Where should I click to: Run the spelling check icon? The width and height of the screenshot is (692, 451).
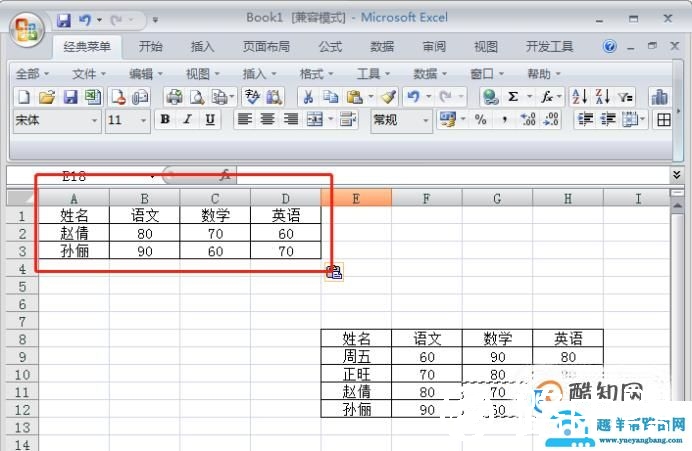click(x=252, y=97)
